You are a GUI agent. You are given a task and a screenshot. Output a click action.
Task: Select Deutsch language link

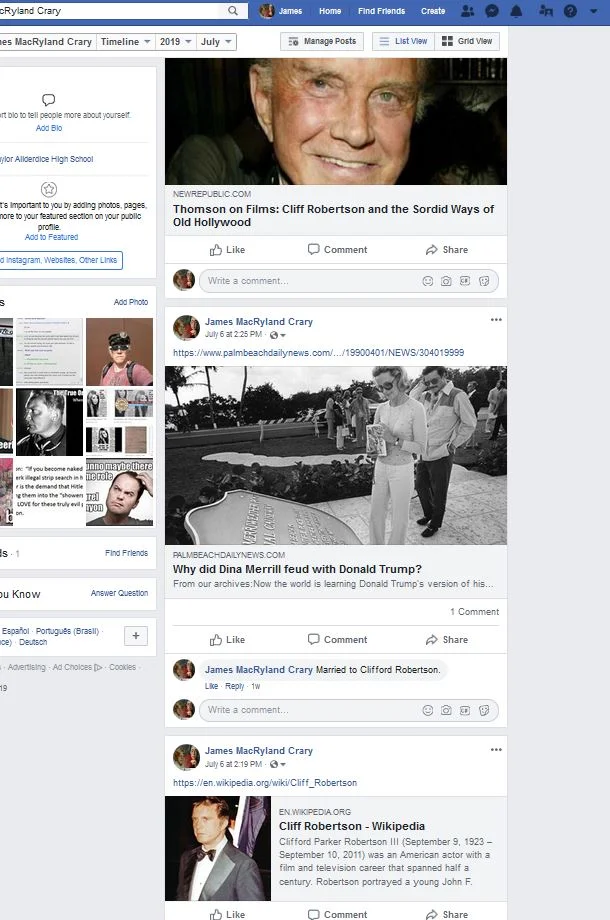(33, 642)
